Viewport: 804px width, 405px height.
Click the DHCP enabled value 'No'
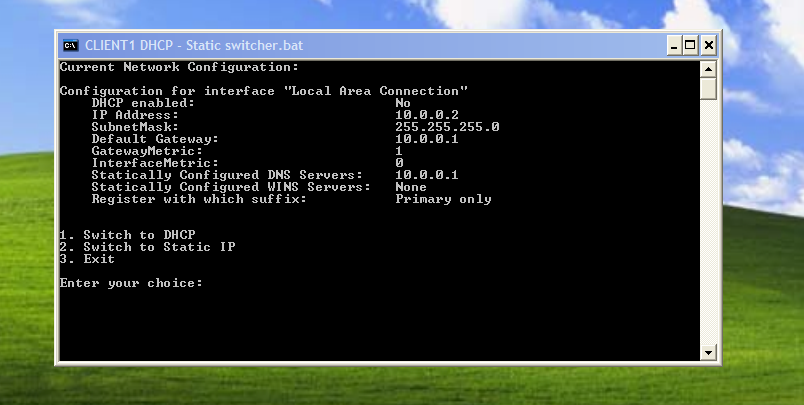click(x=403, y=103)
